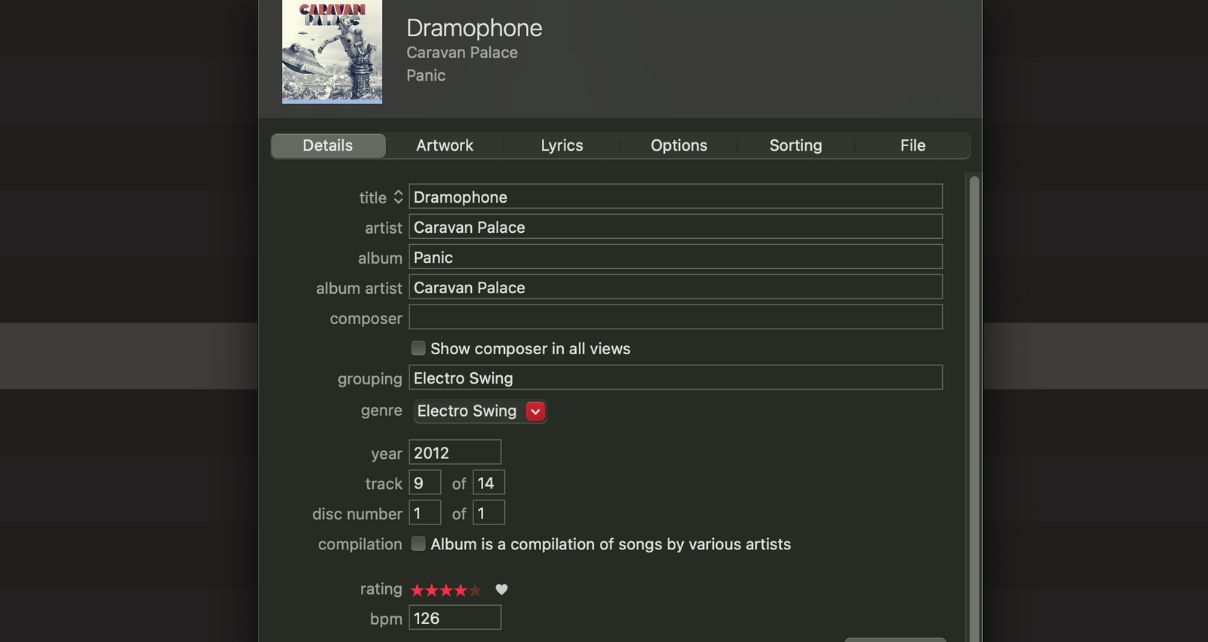Click the first rating star
This screenshot has height=642, width=1208.
coord(417,590)
